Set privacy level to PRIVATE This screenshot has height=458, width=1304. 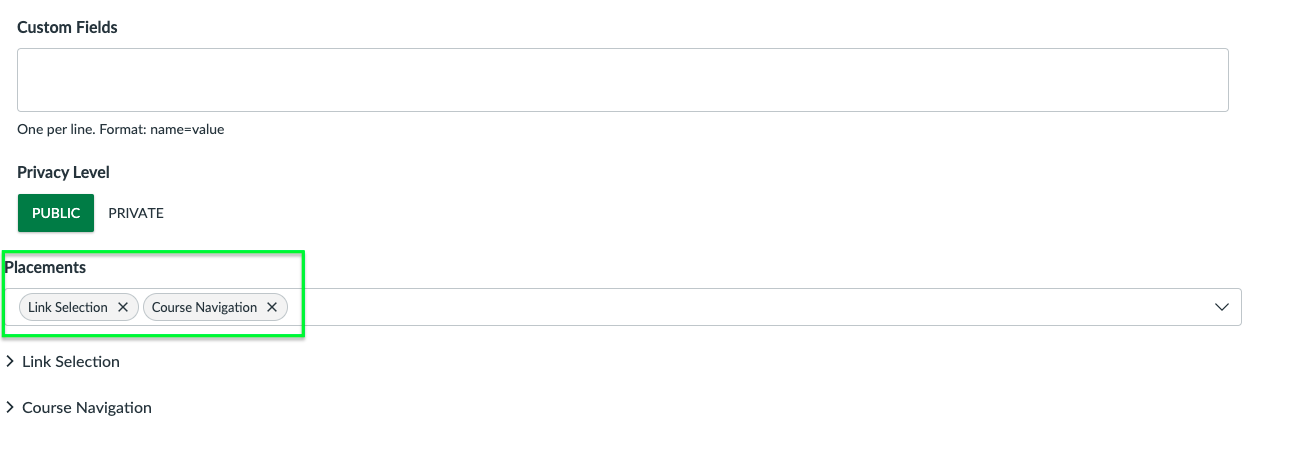136,213
